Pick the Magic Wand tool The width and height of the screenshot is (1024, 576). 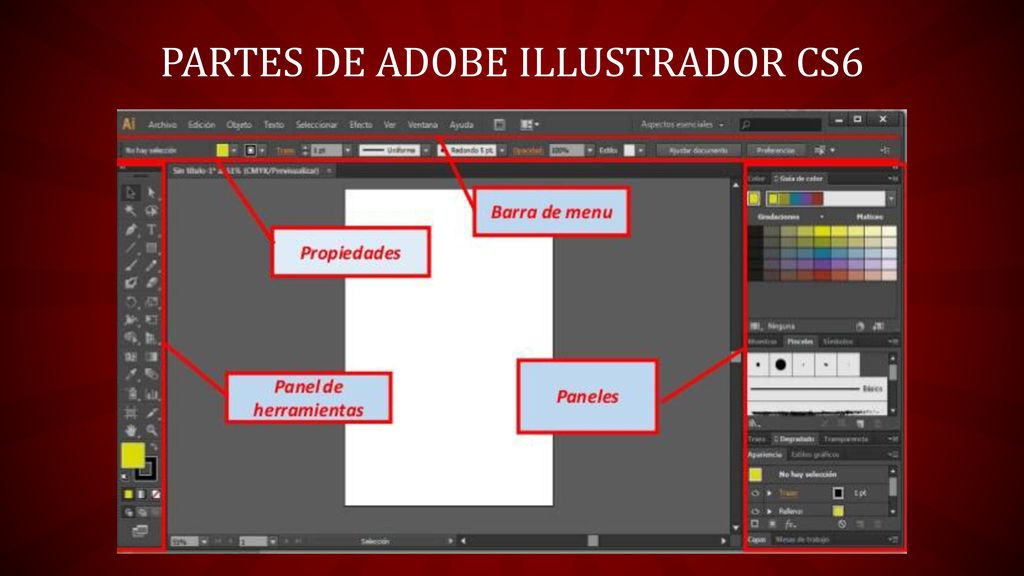point(131,210)
